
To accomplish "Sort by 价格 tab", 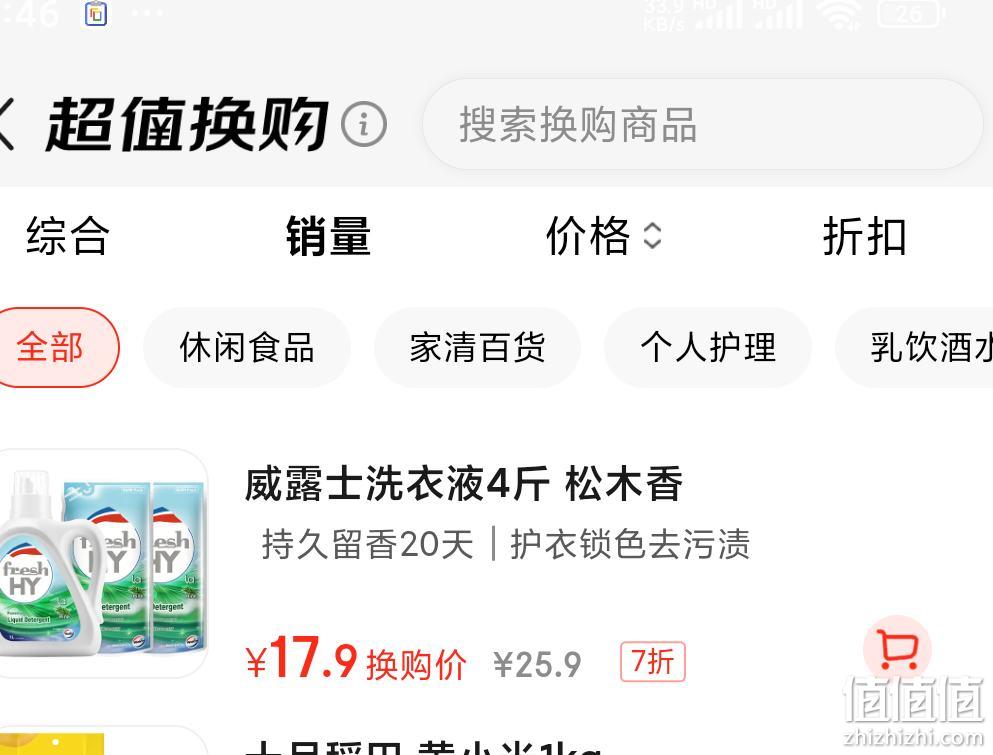I will point(588,236).
